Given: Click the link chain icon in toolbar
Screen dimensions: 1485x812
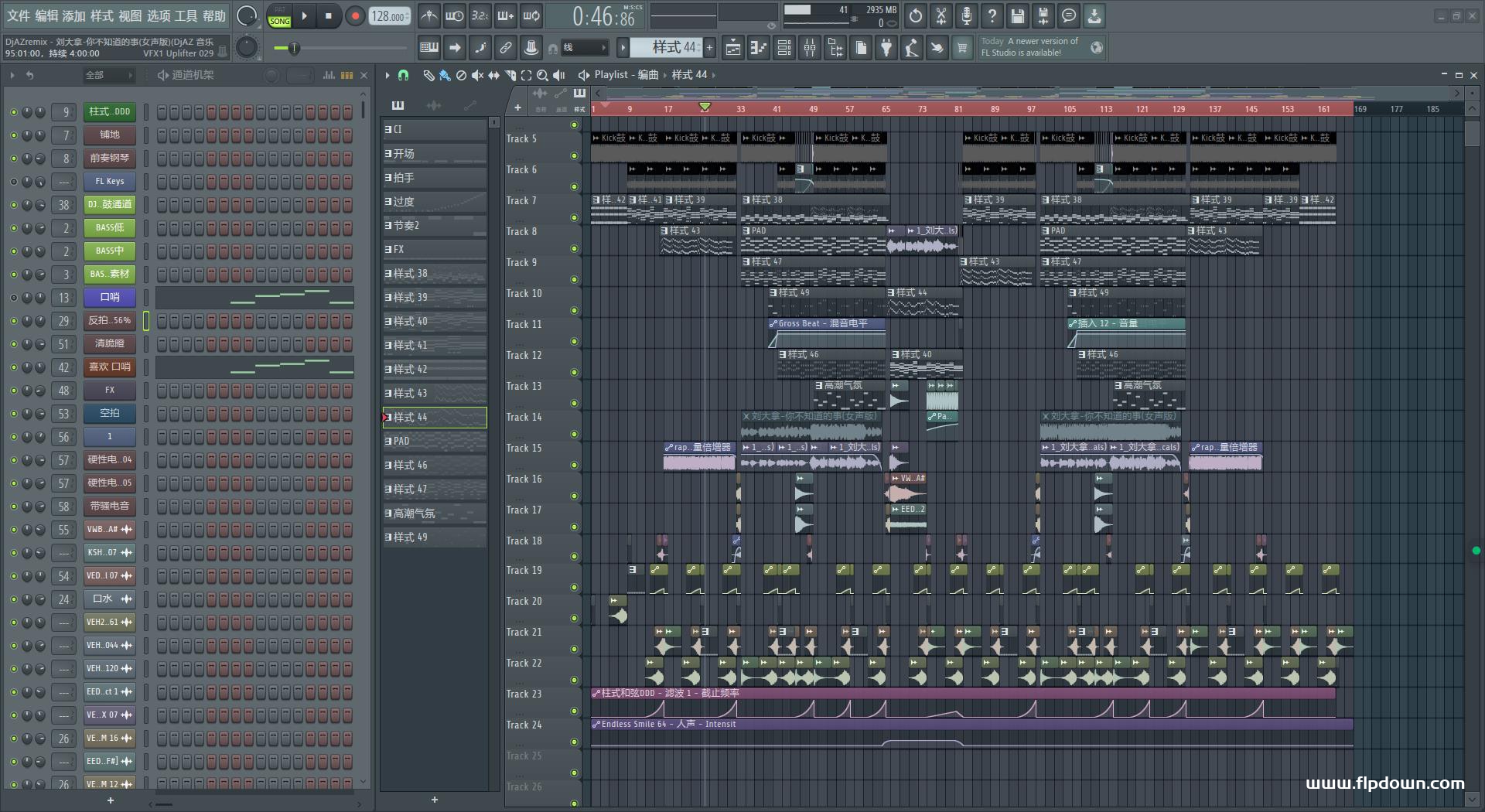Looking at the screenshot, I should tap(505, 48).
